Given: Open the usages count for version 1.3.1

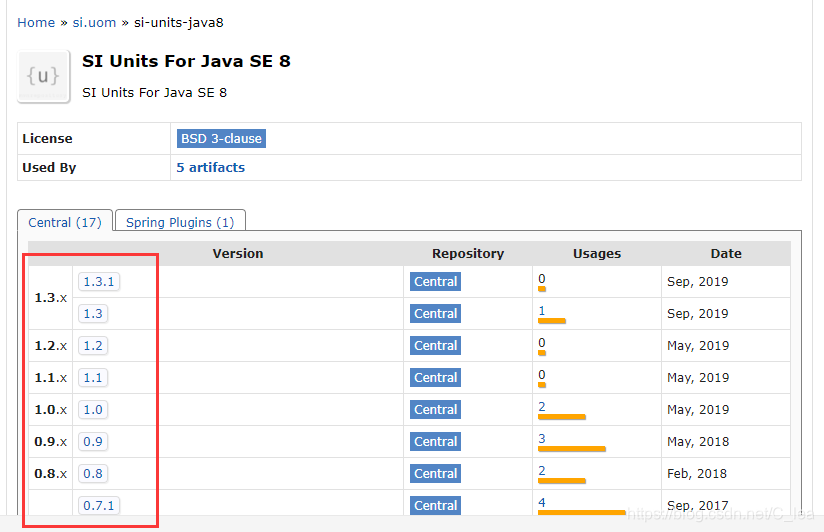Looking at the screenshot, I should tap(542, 279).
